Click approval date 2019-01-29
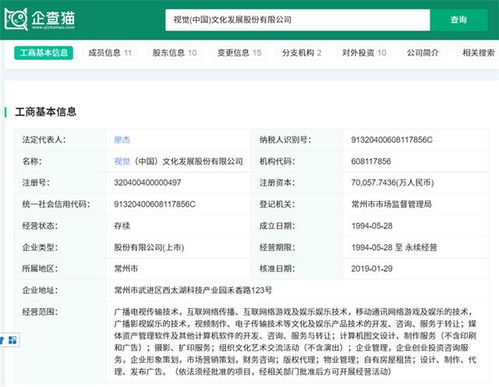This screenshot has width=499, height=387. (x=372, y=269)
